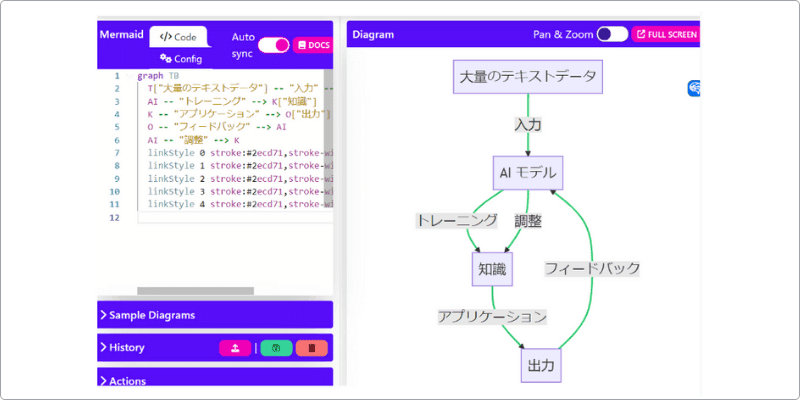Click code line with "トレーニング"
Viewport: 800px width, 400px height.
coord(232,102)
